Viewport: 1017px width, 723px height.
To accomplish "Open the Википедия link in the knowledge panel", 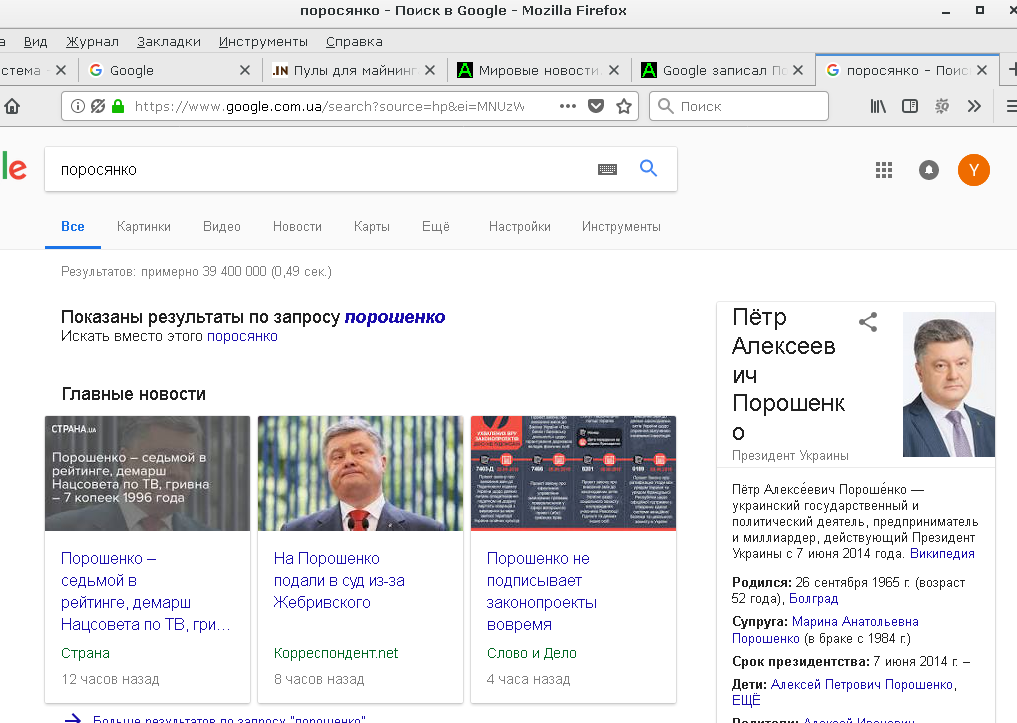I will click(942, 553).
